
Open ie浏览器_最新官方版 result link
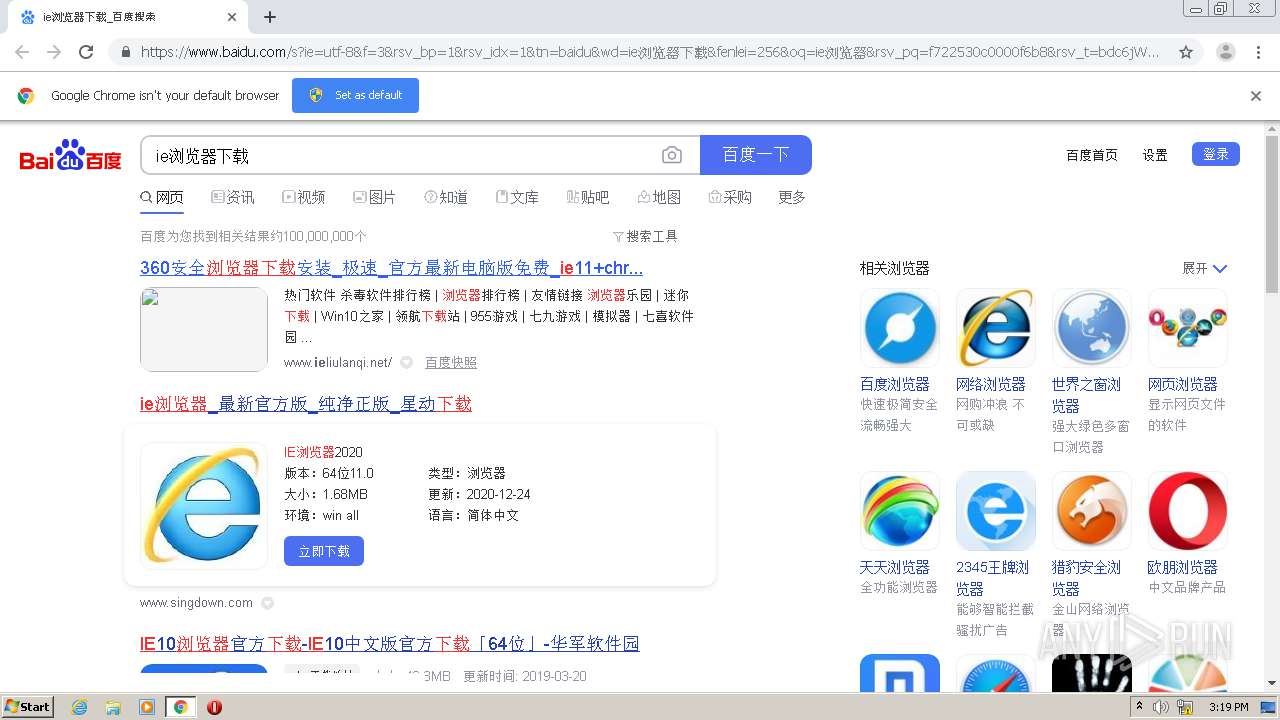pyautogui.click(x=306, y=404)
